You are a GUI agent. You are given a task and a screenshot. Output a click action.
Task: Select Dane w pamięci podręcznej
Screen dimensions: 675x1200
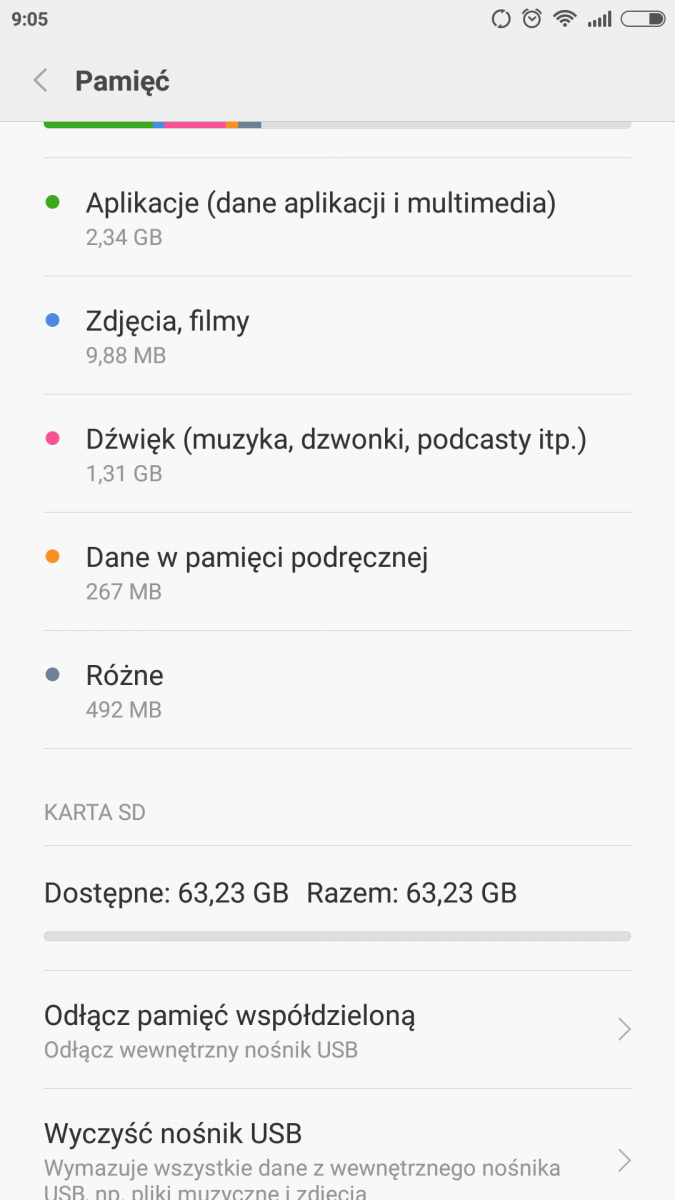(x=257, y=571)
